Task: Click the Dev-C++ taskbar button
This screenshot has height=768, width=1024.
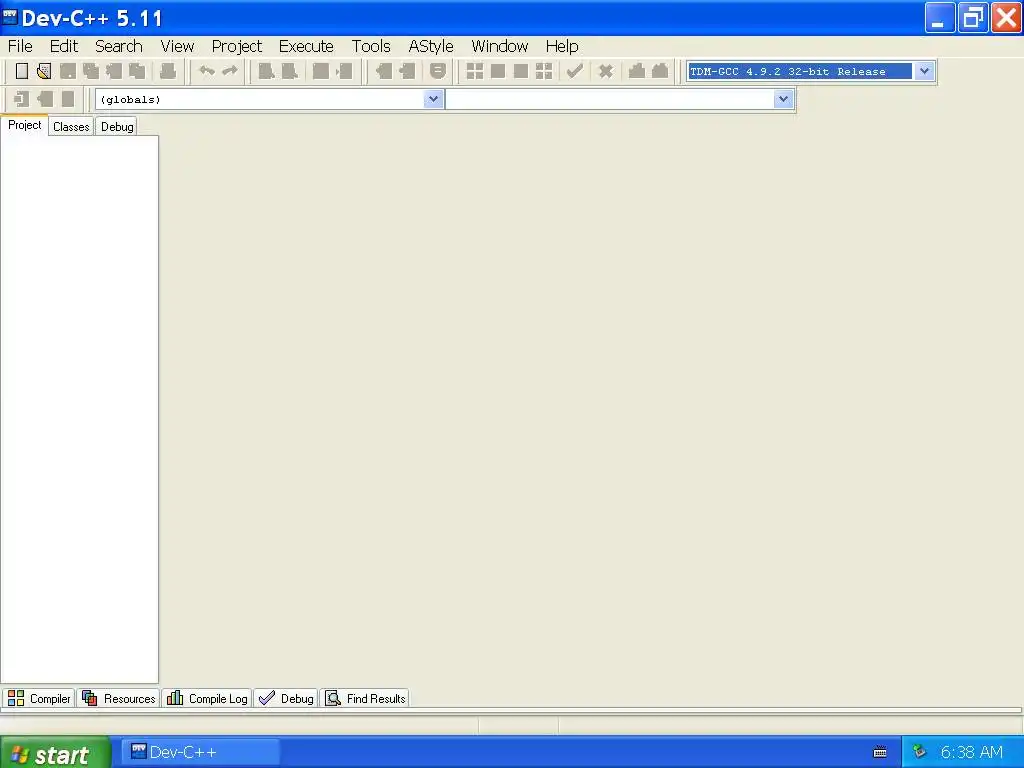Action: click(x=201, y=752)
